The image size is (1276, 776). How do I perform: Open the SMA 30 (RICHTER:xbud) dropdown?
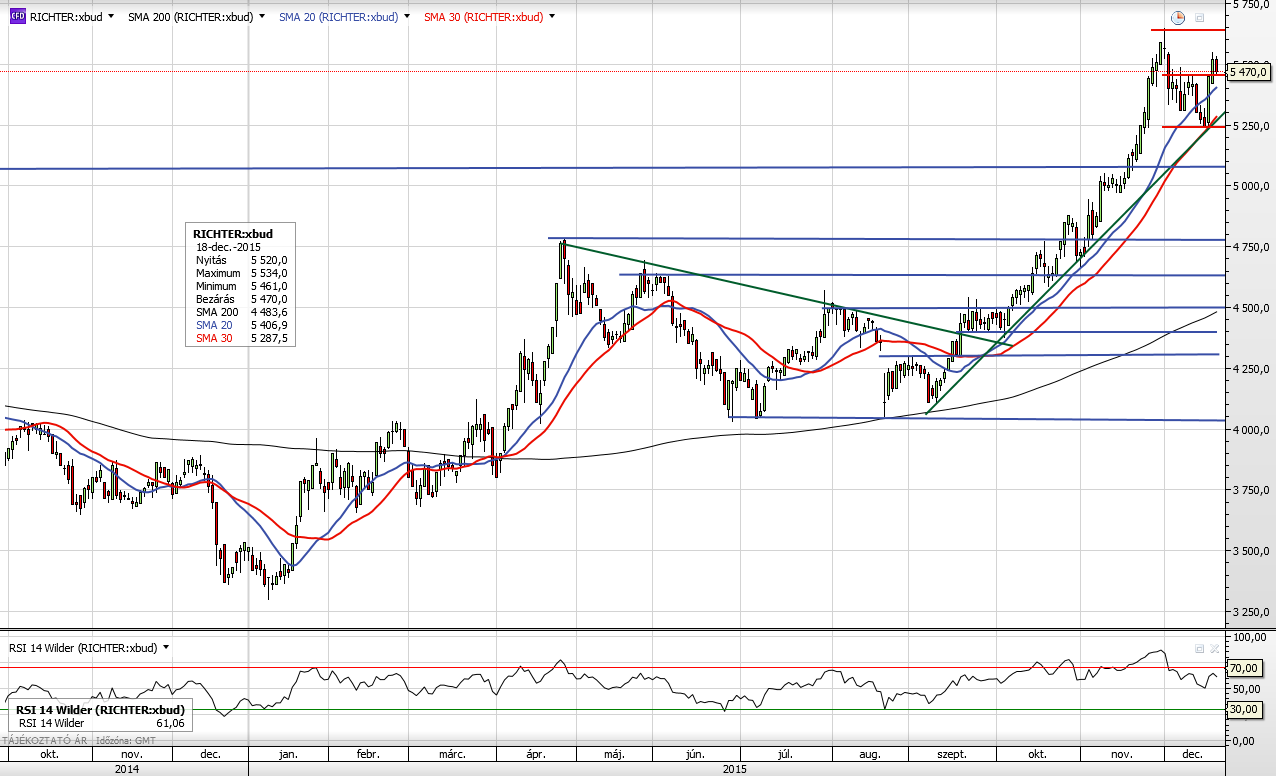[552, 17]
